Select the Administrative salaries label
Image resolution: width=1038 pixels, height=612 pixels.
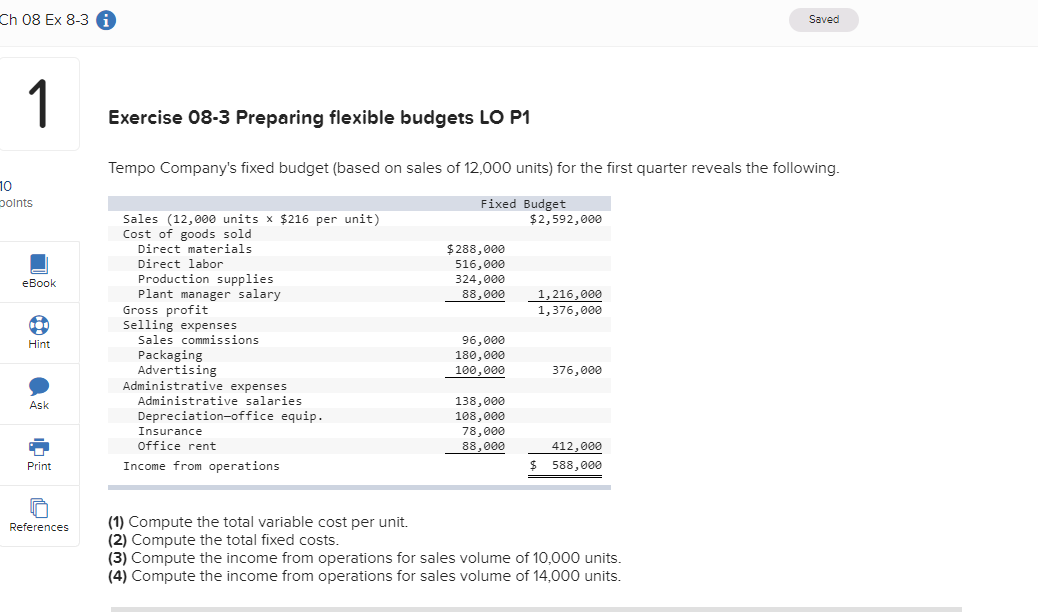pyautogui.click(x=220, y=401)
